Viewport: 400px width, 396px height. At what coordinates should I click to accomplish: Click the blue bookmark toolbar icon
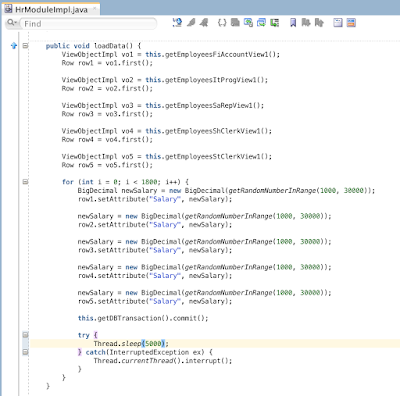pos(293,23)
